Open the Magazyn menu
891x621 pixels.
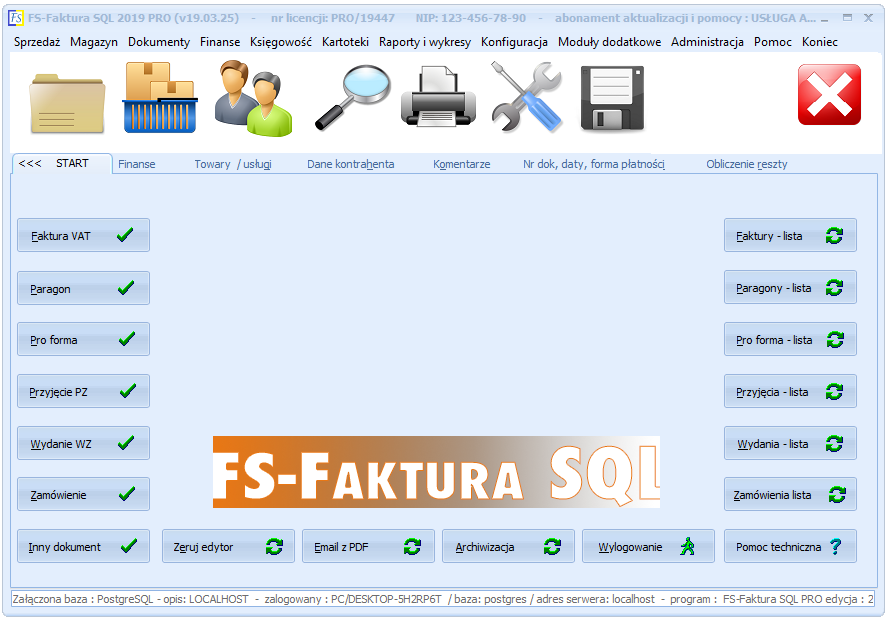click(94, 42)
